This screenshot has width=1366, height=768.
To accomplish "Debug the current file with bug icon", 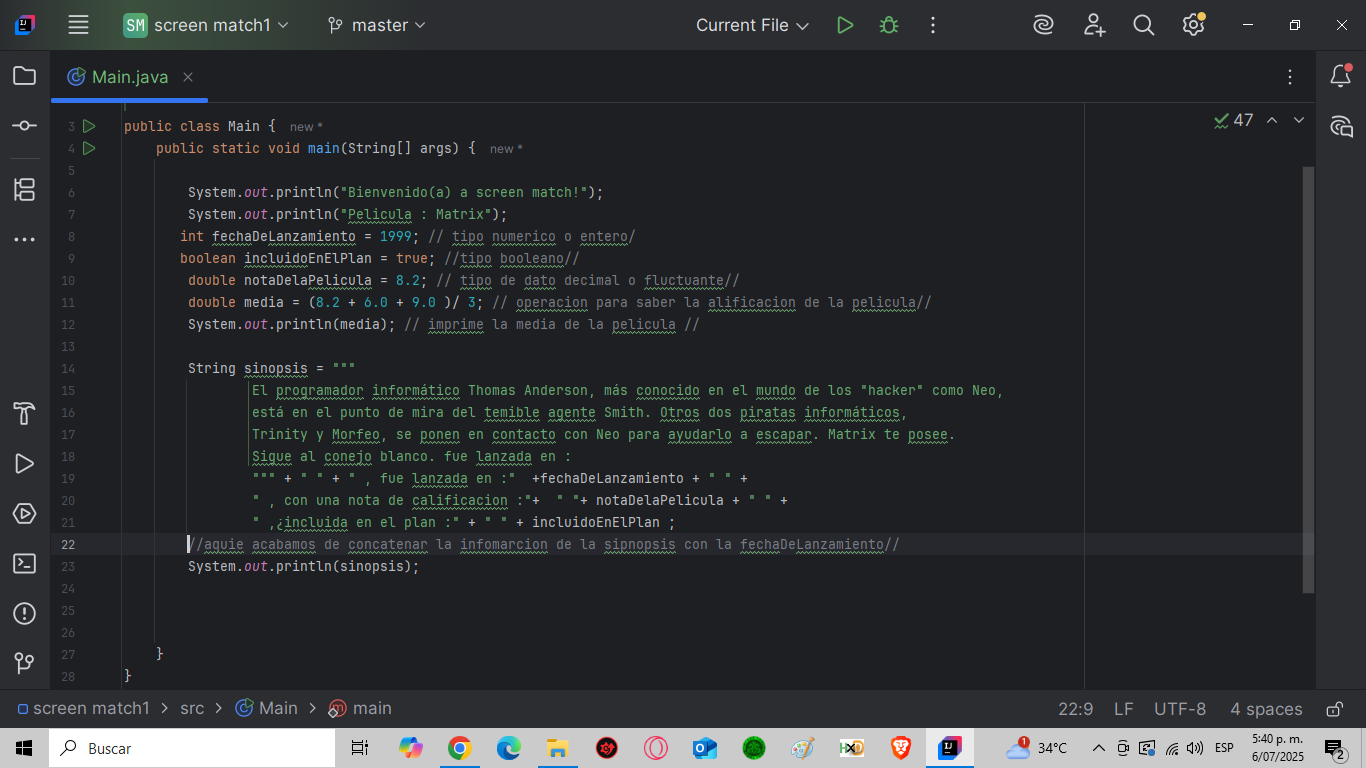I will pos(889,25).
